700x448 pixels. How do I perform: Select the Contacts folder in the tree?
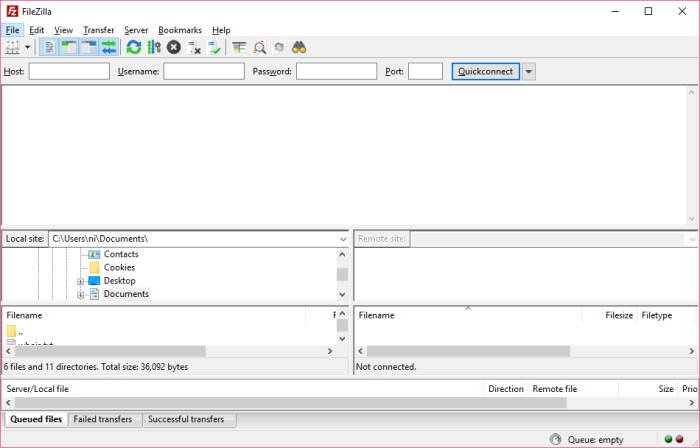click(121, 254)
